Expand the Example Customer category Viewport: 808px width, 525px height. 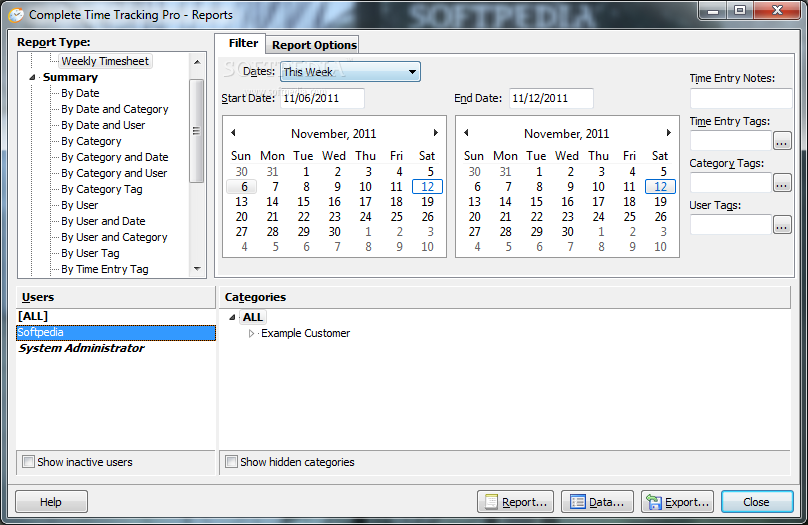coord(251,333)
